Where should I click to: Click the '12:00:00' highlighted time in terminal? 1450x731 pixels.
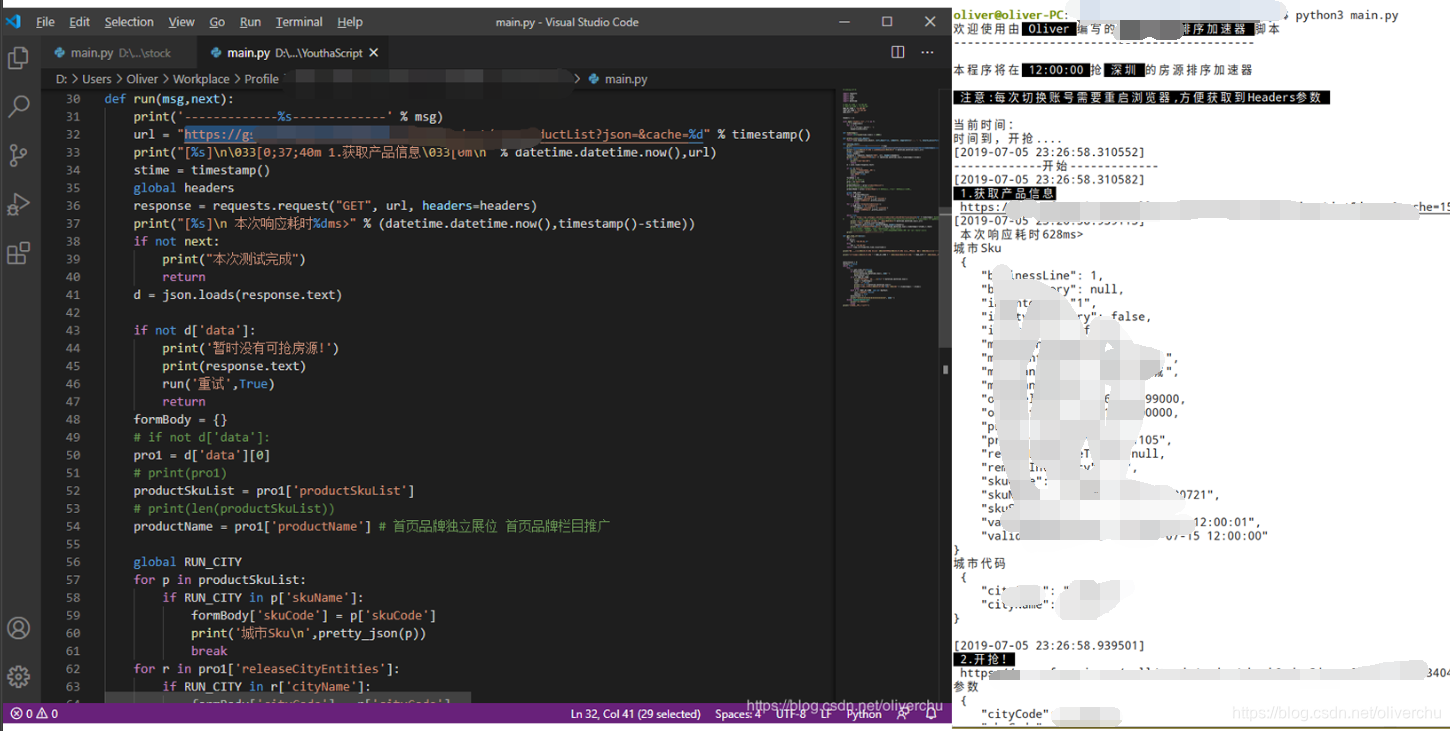1055,70
